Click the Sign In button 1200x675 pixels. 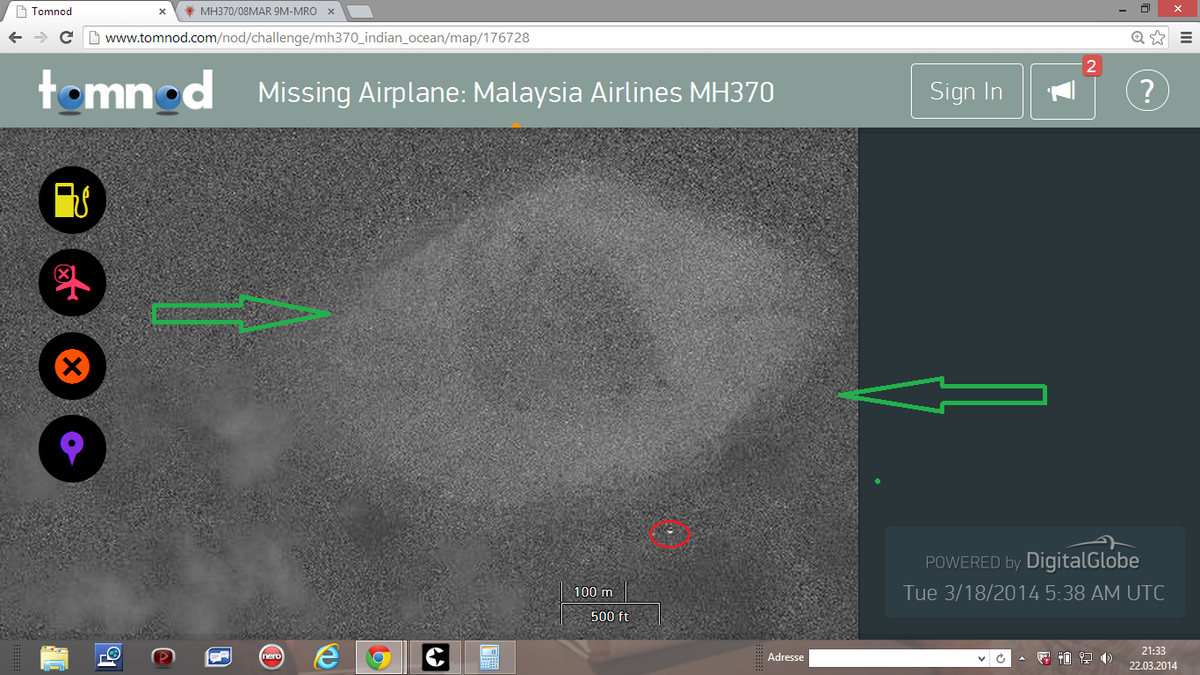tap(966, 92)
